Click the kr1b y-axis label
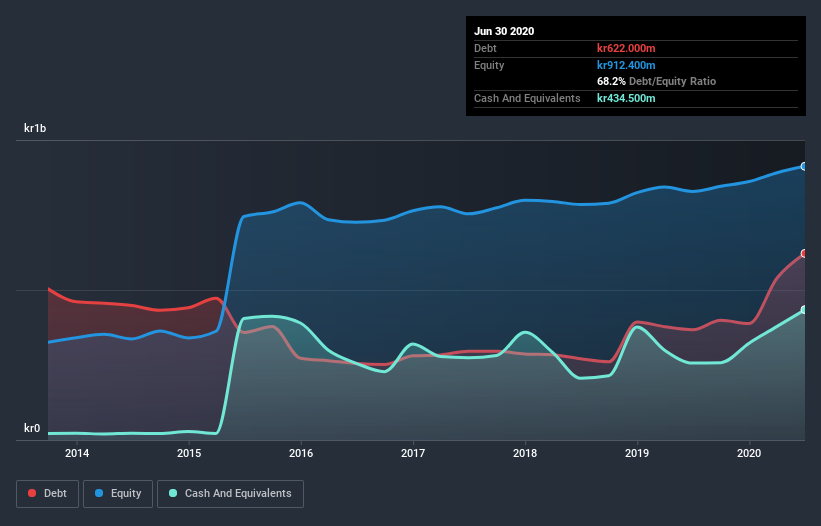This screenshot has height=526, width=821. coord(35,128)
